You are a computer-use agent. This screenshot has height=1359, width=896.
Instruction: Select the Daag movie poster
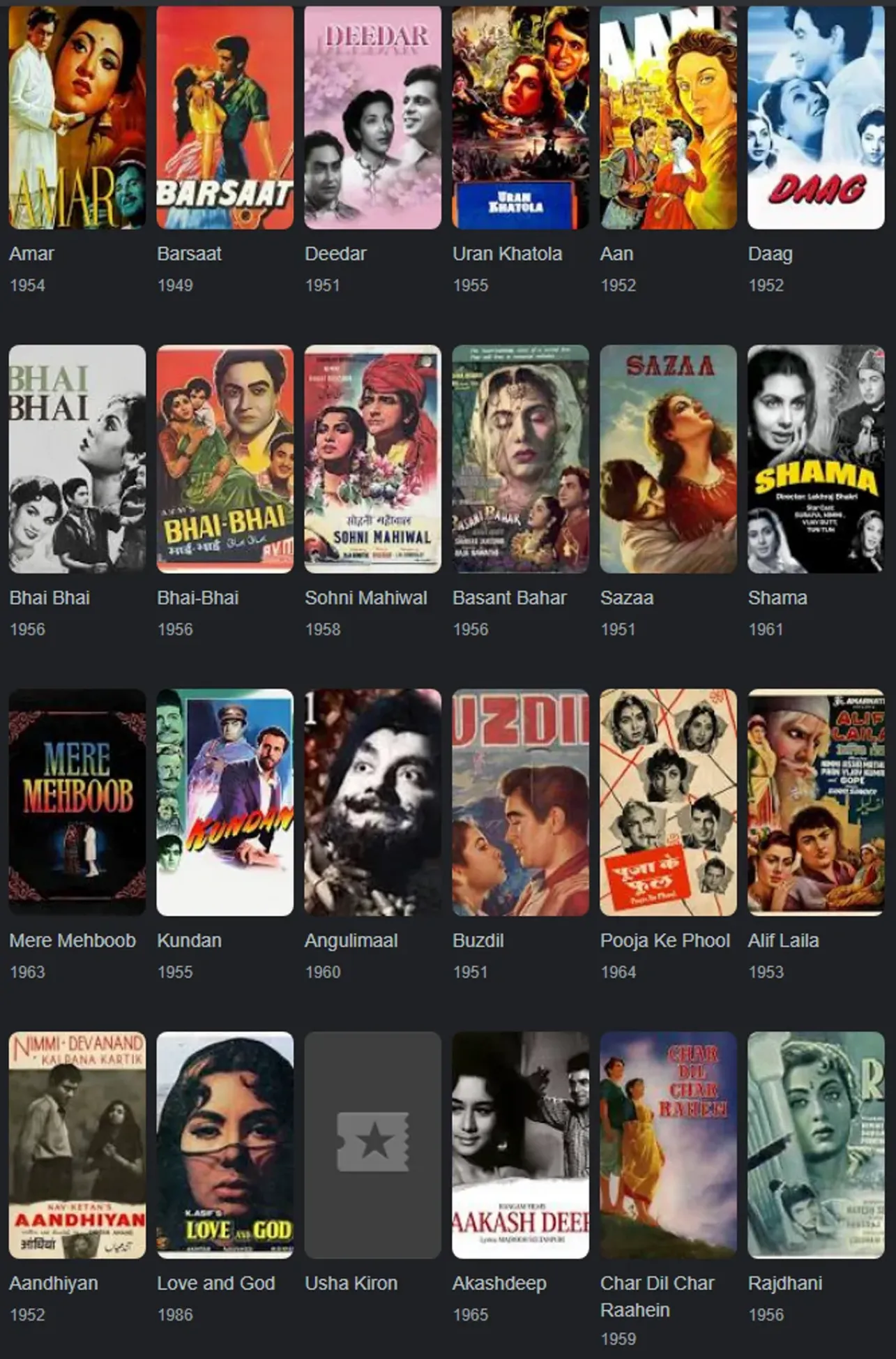[816, 117]
